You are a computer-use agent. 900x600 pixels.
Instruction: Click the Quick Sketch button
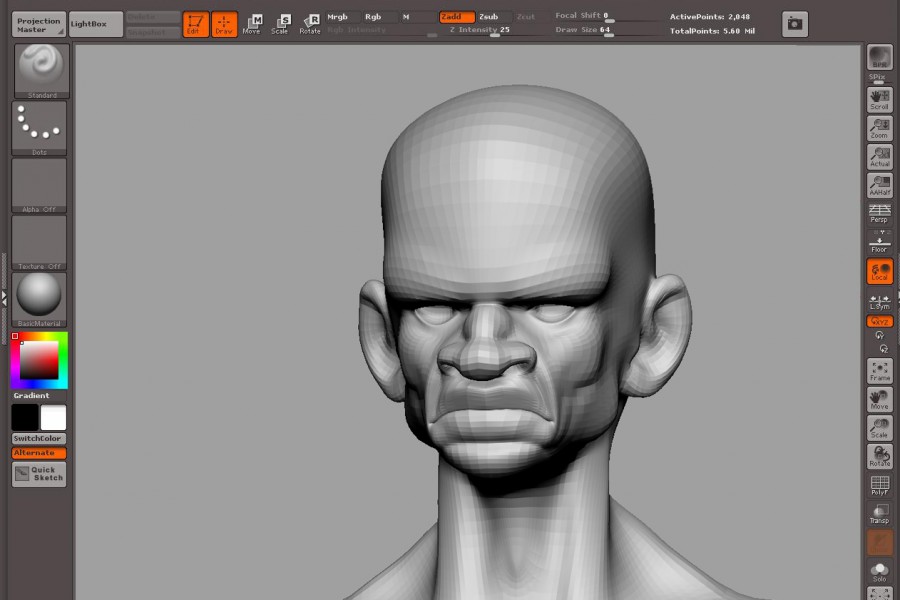click(39, 474)
